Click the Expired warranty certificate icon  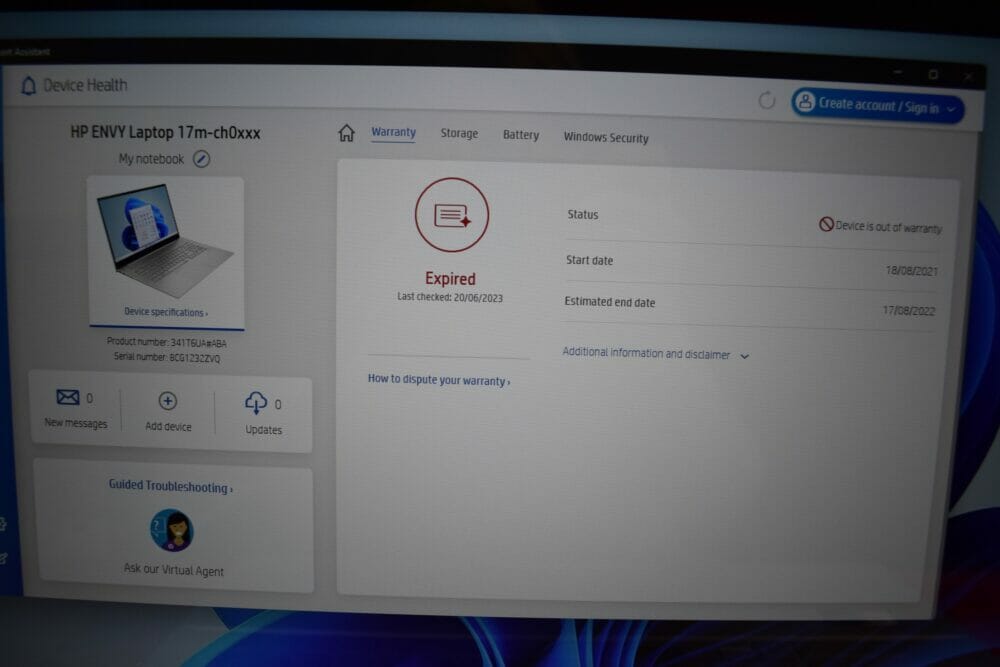pos(452,215)
